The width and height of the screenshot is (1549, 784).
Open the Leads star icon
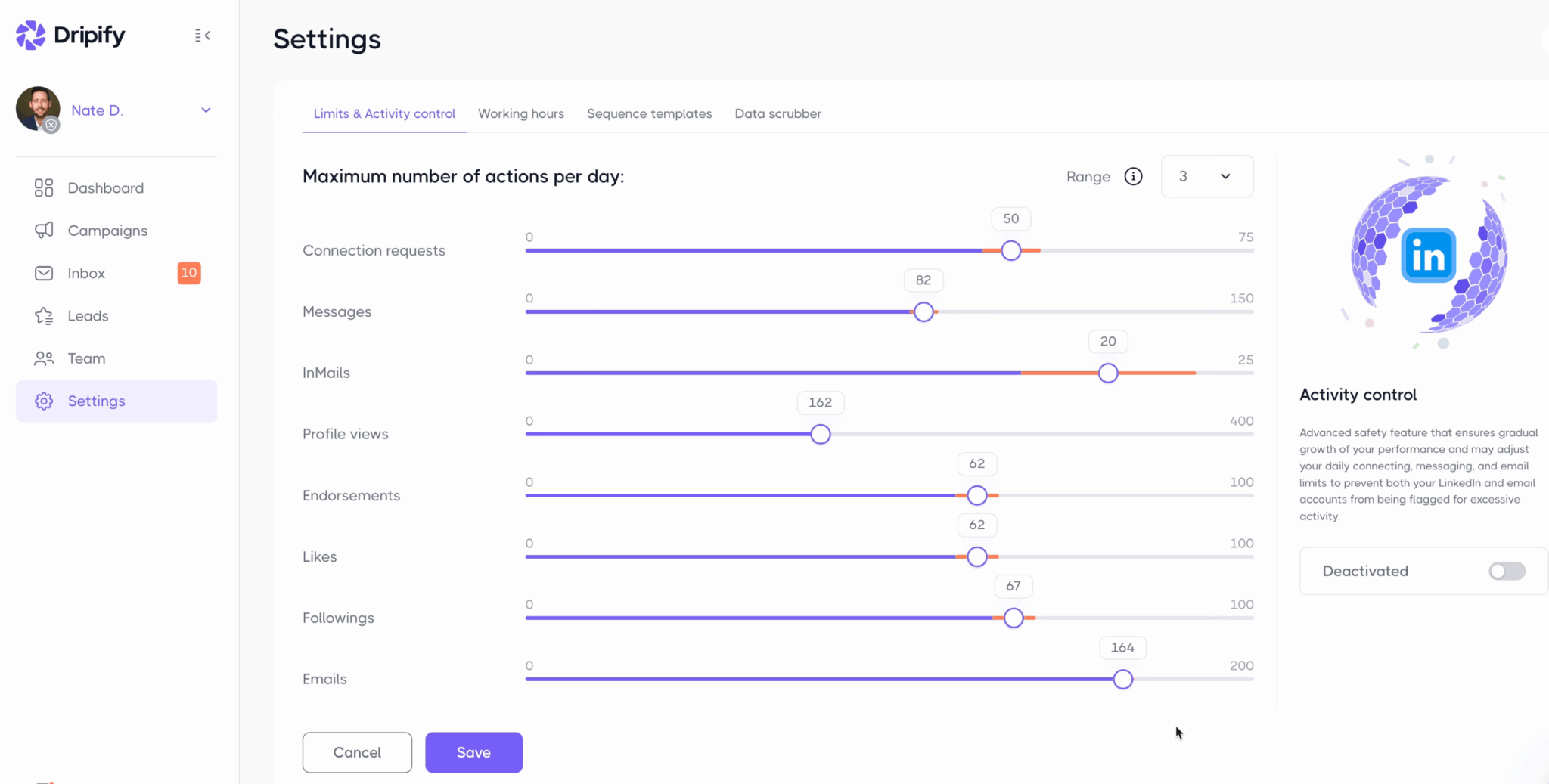(44, 316)
